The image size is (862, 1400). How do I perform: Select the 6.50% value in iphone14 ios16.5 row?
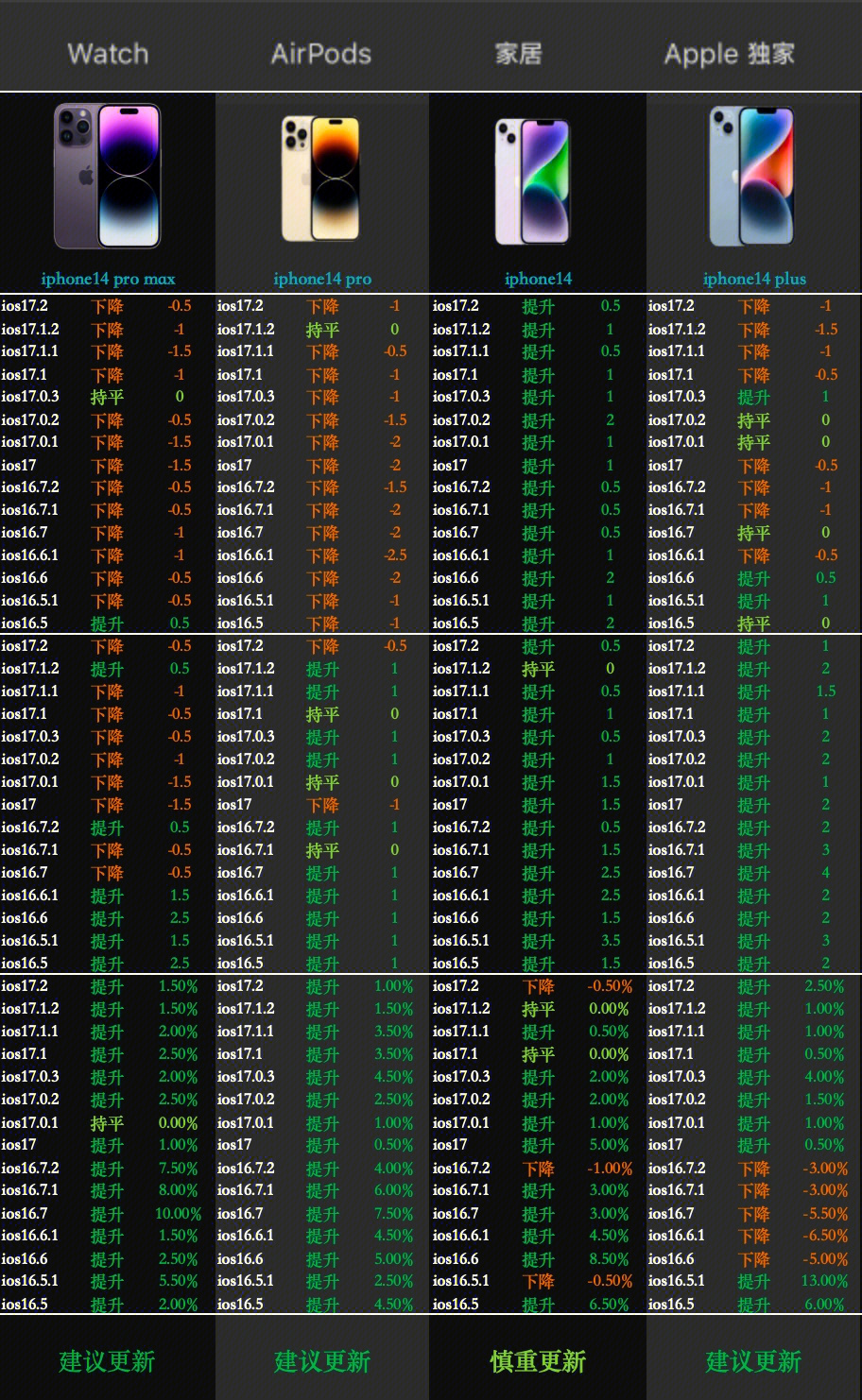[610, 1304]
